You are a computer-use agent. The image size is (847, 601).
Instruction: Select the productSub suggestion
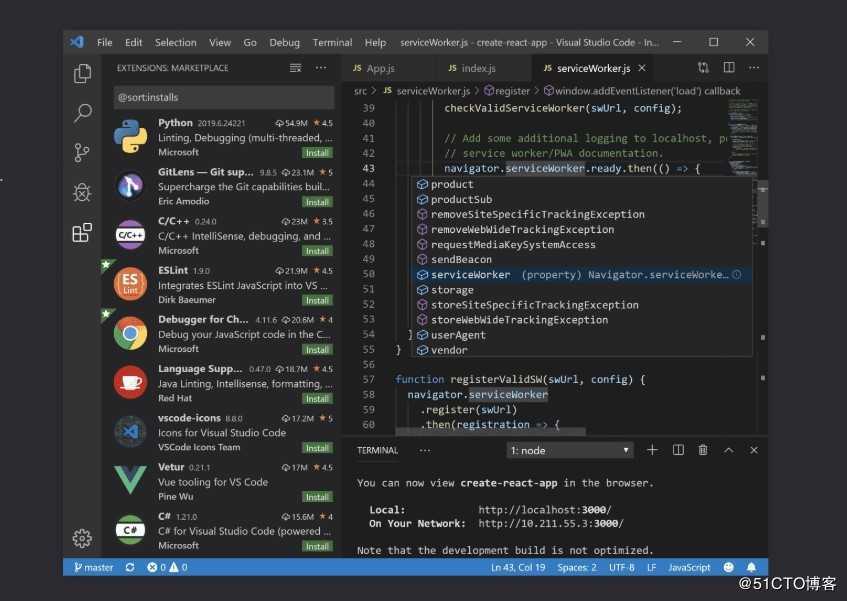pyautogui.click(x=581, y=199)
